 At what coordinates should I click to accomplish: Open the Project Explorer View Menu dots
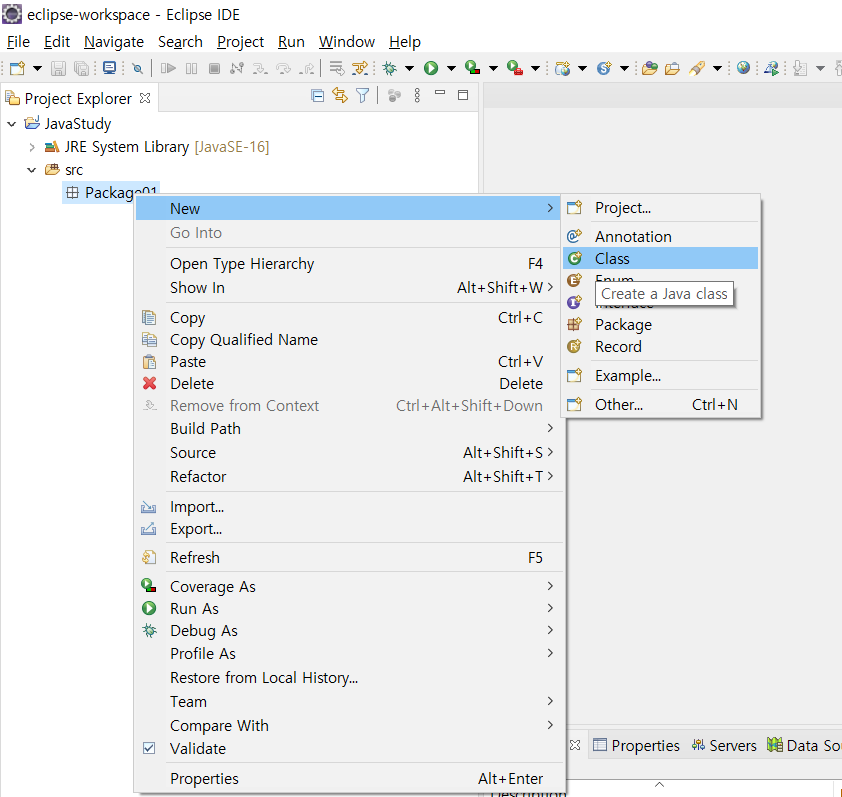417,96
